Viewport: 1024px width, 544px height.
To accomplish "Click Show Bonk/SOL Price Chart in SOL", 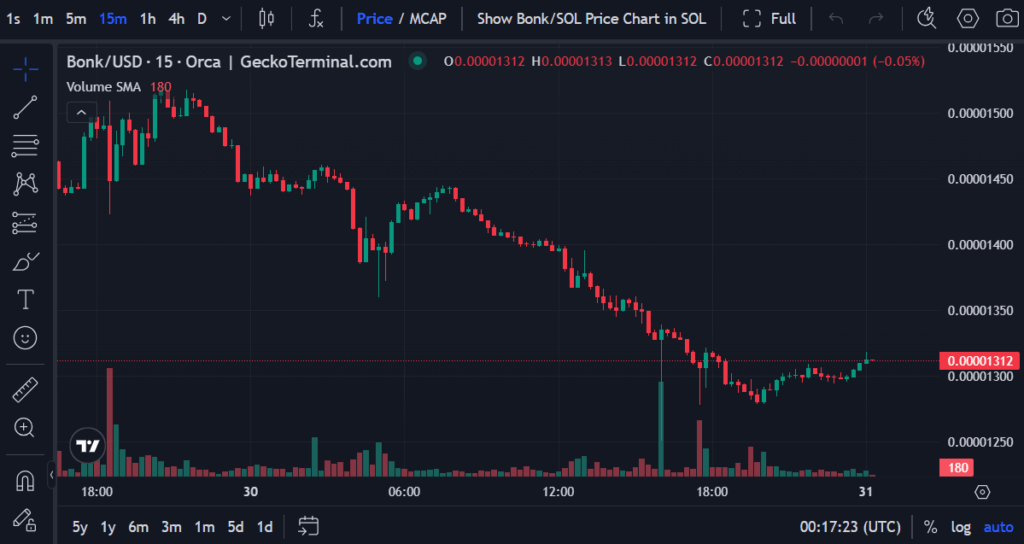I will point(591,18).
